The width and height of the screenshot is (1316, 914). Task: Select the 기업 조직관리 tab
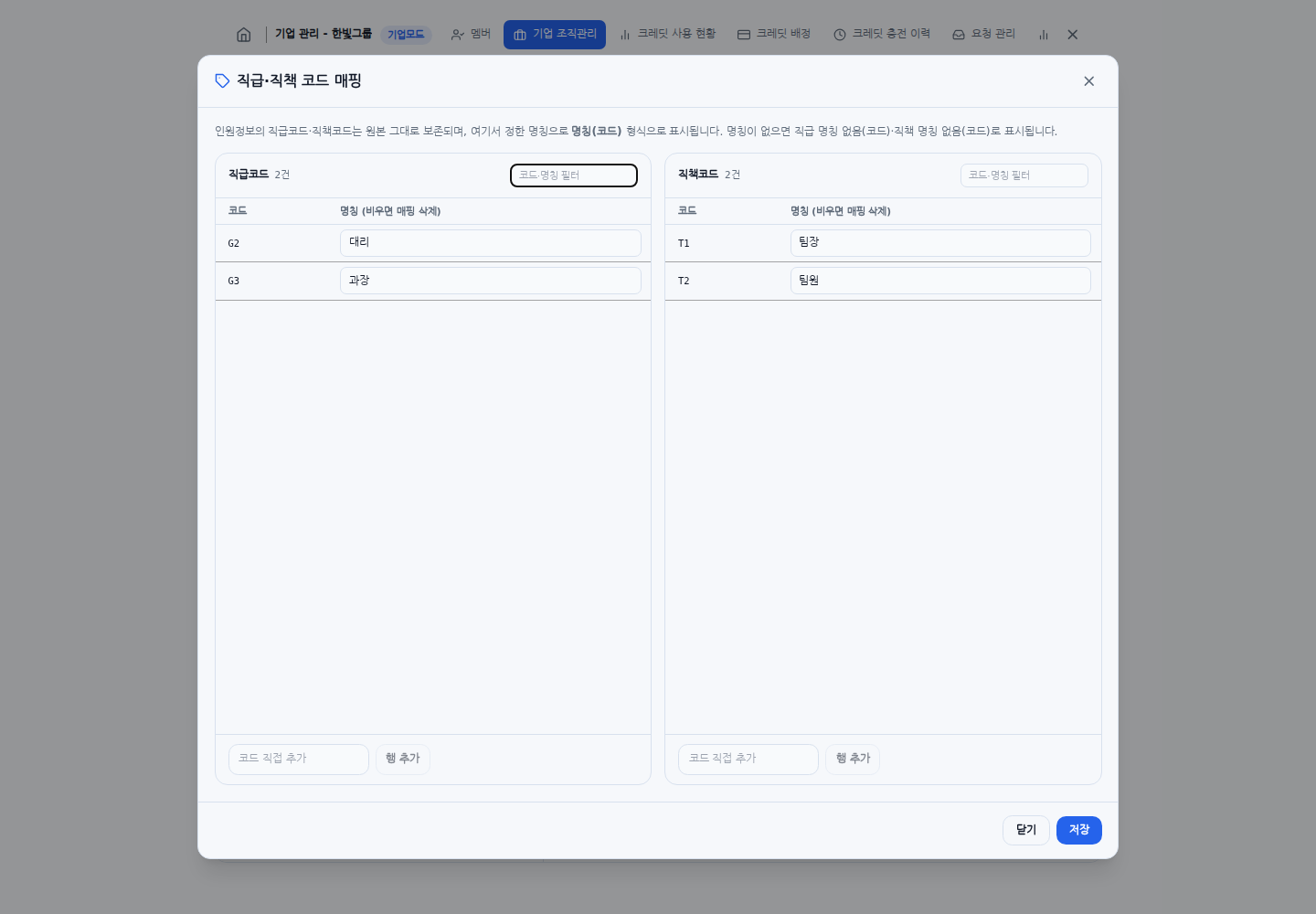click(x=555, y=35)
